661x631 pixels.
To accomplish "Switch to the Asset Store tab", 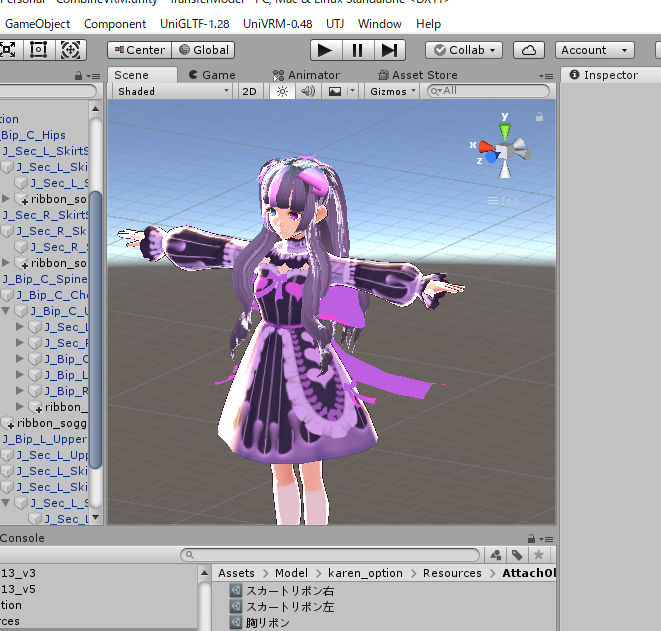I will (418, 75).
